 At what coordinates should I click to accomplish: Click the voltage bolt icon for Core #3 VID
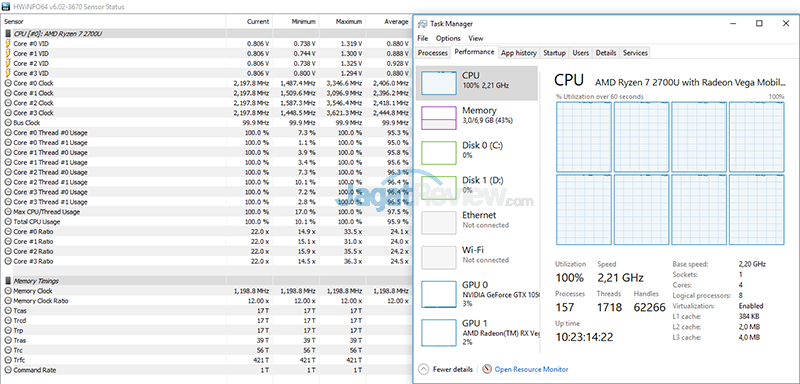click(x=8, y=73)
